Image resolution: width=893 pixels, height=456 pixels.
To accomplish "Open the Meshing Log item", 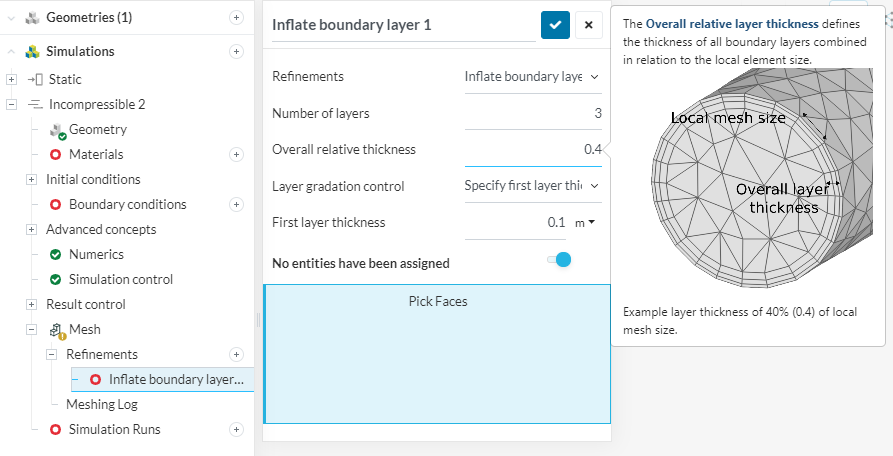I will tap(101, 404).
